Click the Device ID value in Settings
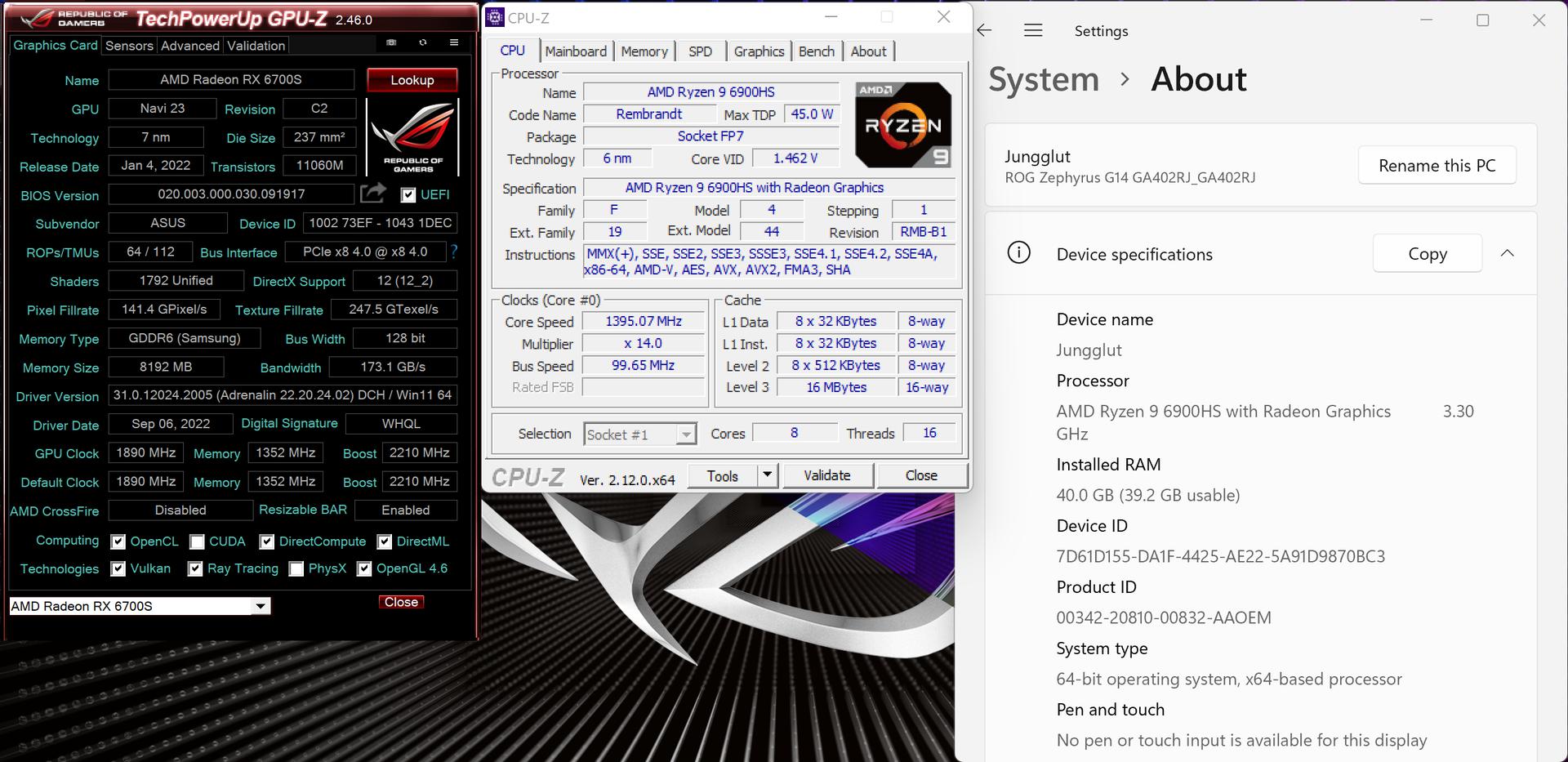 (x=1221, y=556)
